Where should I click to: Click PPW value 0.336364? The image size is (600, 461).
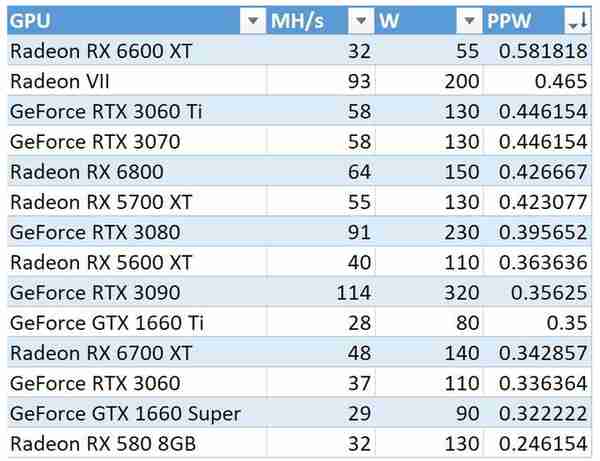coord(543,384)
